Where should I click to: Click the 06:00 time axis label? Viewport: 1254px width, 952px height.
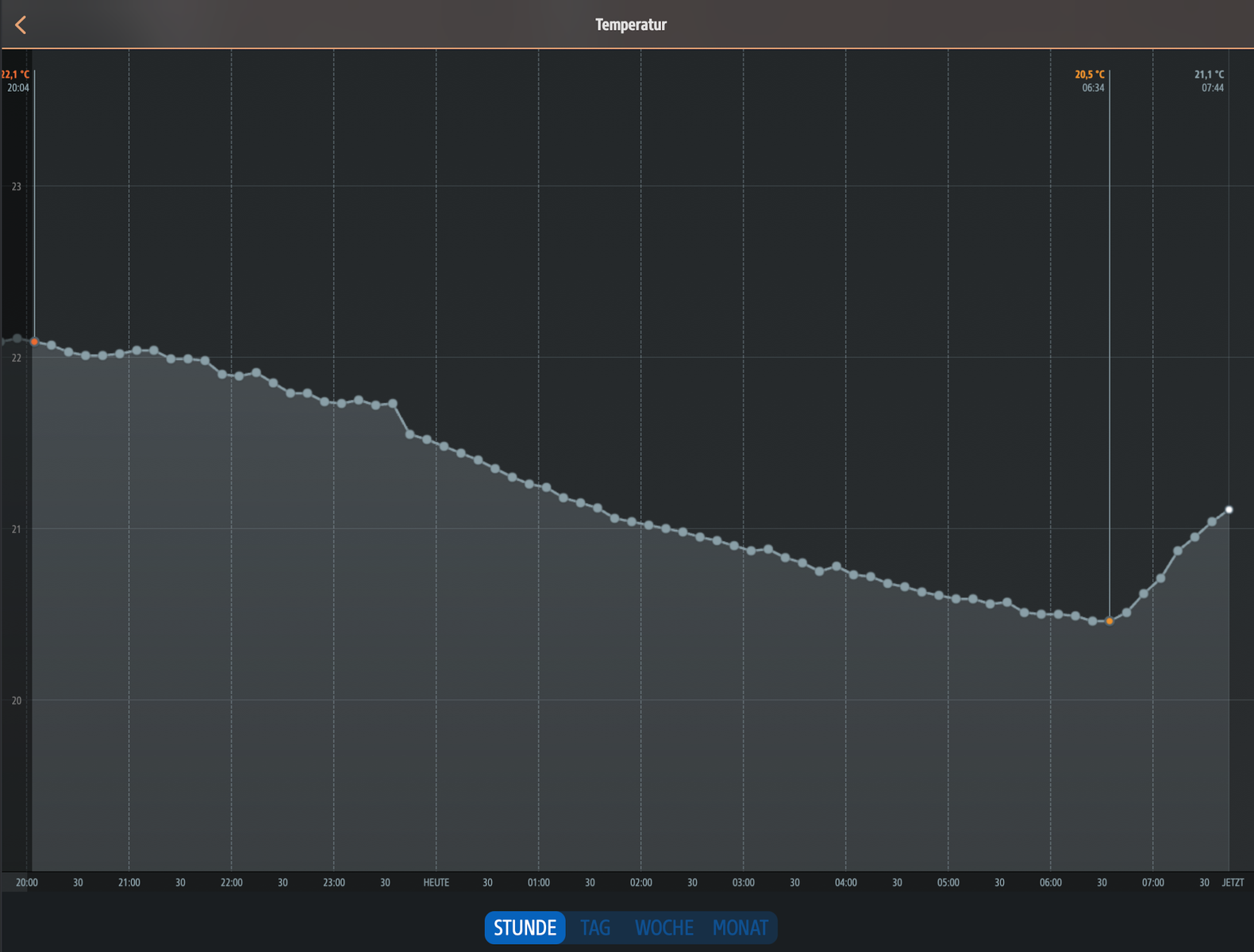1050,883
